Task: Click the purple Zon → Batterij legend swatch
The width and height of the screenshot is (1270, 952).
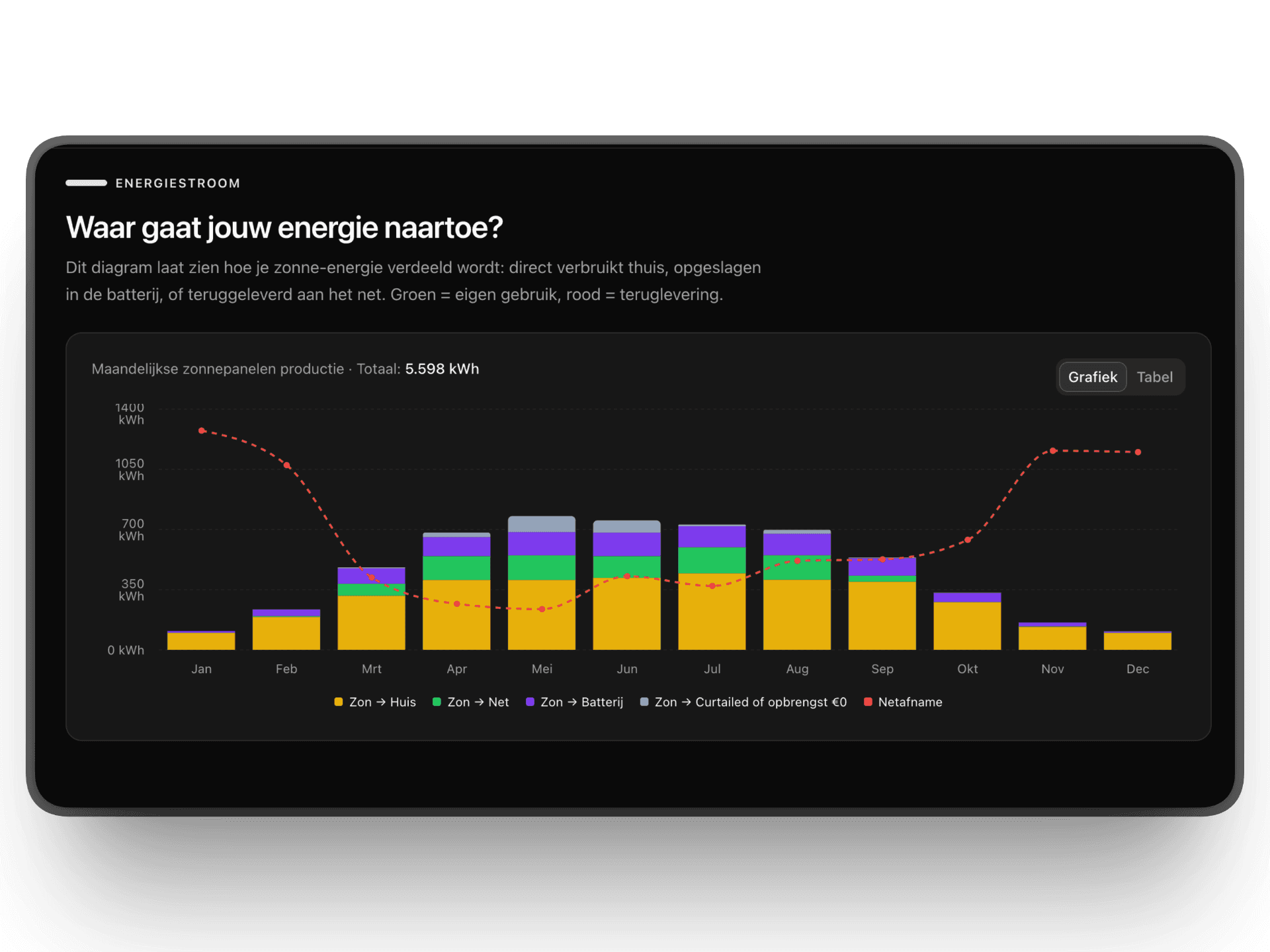Action: (530, 702)
